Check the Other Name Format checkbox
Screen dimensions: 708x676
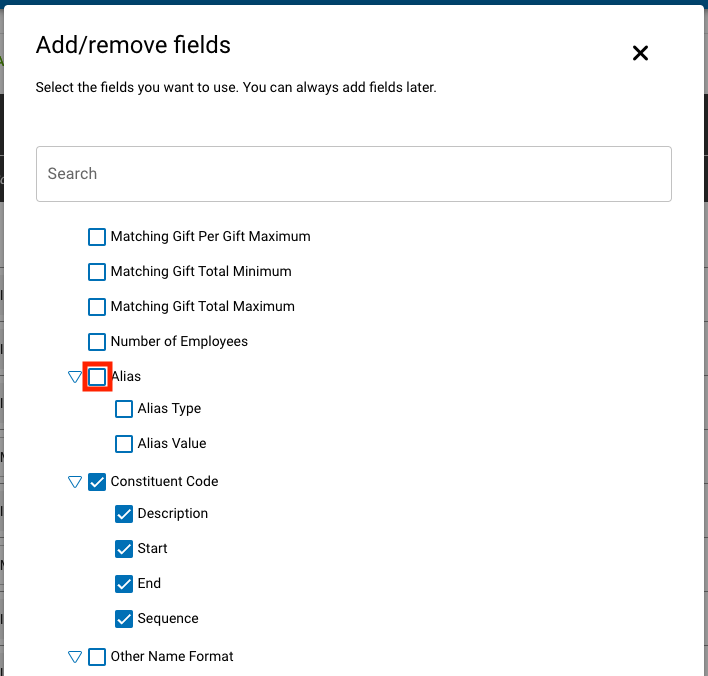click(97, 657)
